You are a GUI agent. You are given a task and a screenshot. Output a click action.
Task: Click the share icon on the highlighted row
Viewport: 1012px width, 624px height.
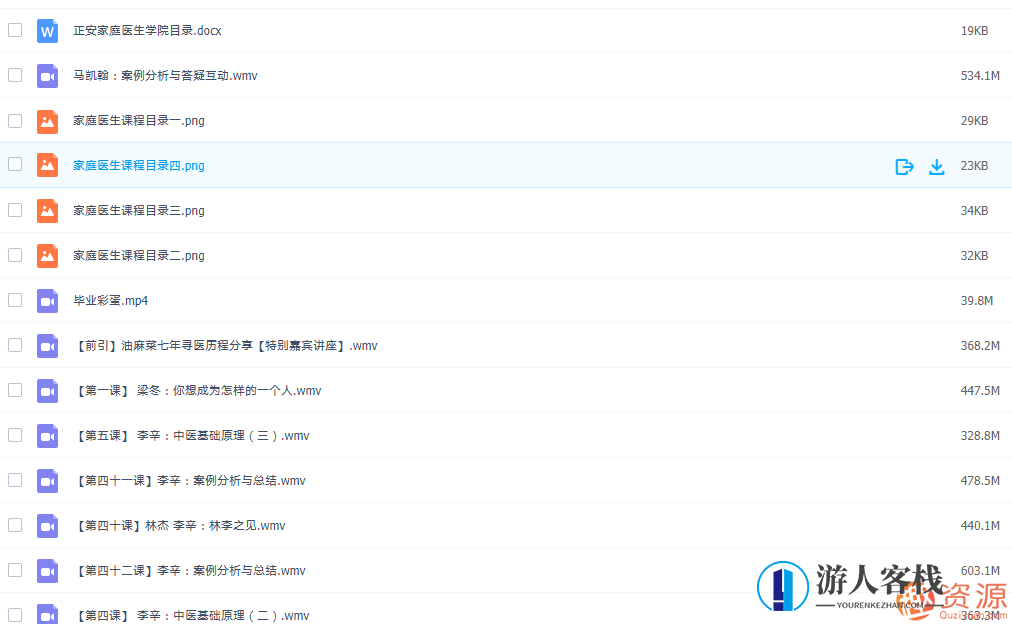(x=904, y=167)
